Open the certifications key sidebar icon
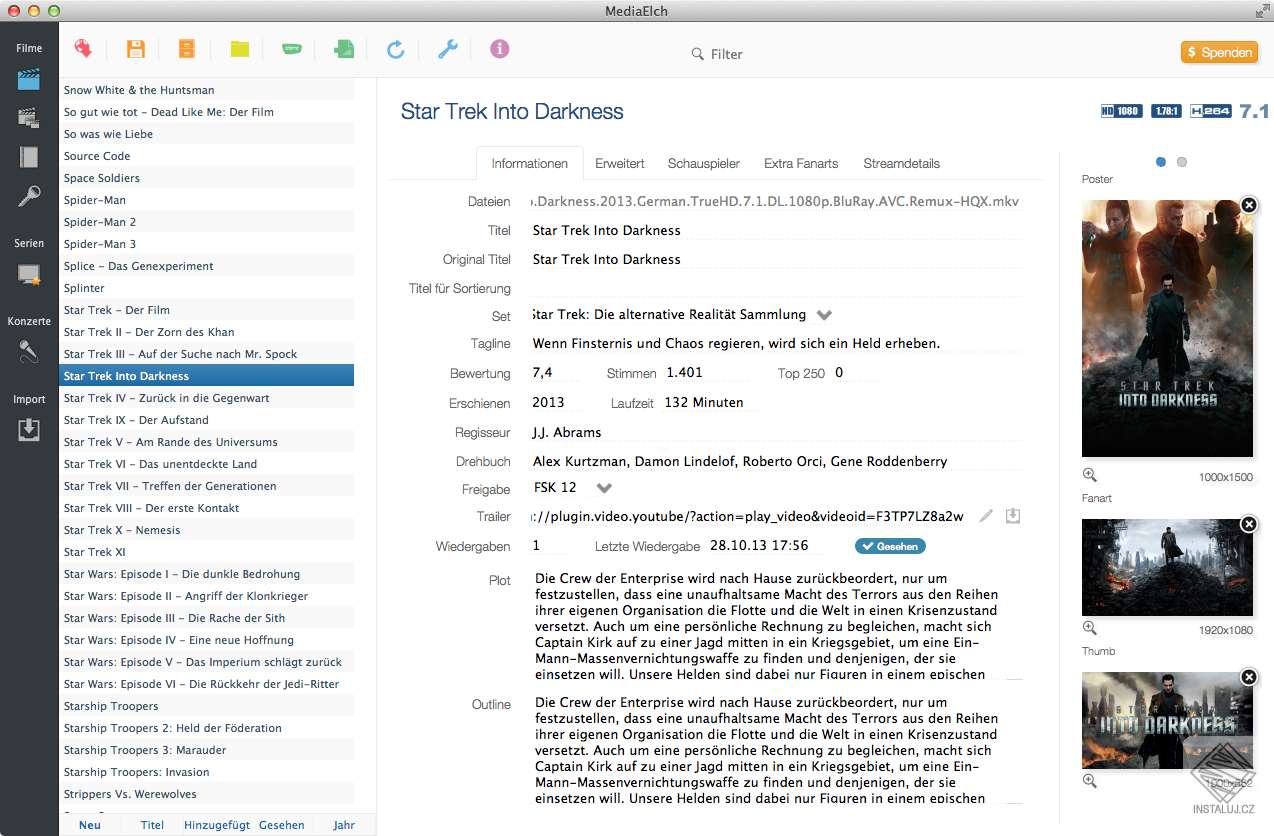The width and height of the screenshot is (1274, 836). click(29, 196)
